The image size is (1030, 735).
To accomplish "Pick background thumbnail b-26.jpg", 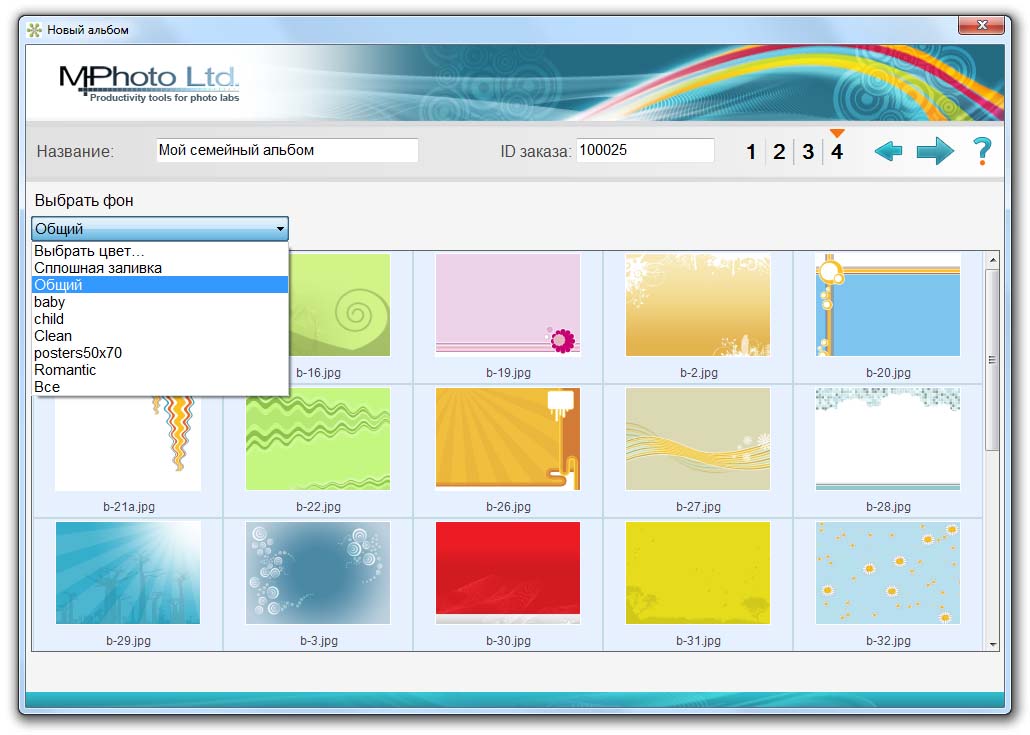I will 508,439.
